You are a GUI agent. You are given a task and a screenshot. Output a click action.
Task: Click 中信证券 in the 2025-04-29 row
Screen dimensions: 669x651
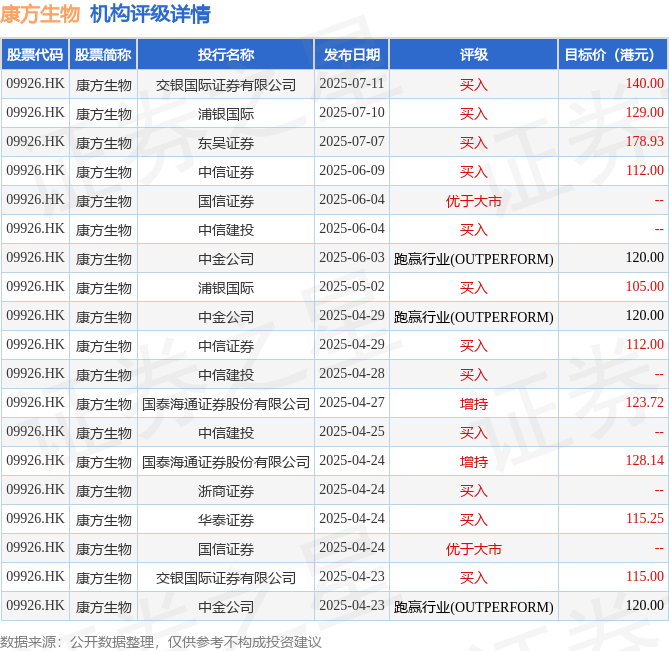click(x=226, y=346)
